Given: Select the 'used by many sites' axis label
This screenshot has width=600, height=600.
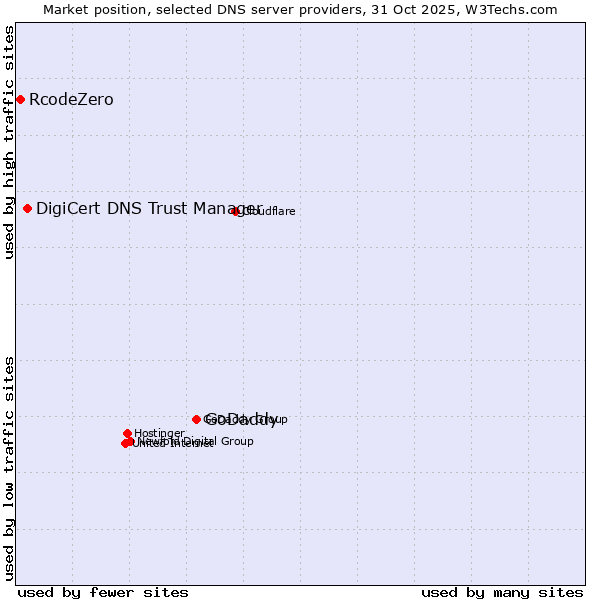Looking at the screenshot, I should [x=502, y=592].
